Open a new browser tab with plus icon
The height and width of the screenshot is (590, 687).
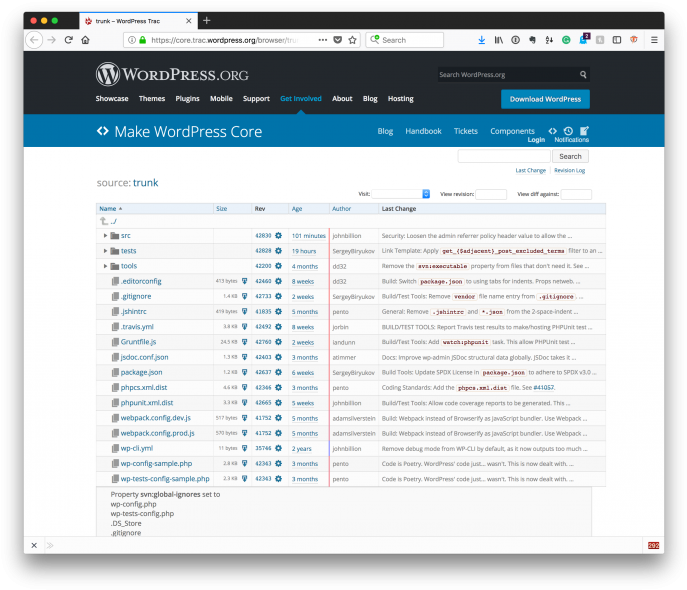click(207, 21)
